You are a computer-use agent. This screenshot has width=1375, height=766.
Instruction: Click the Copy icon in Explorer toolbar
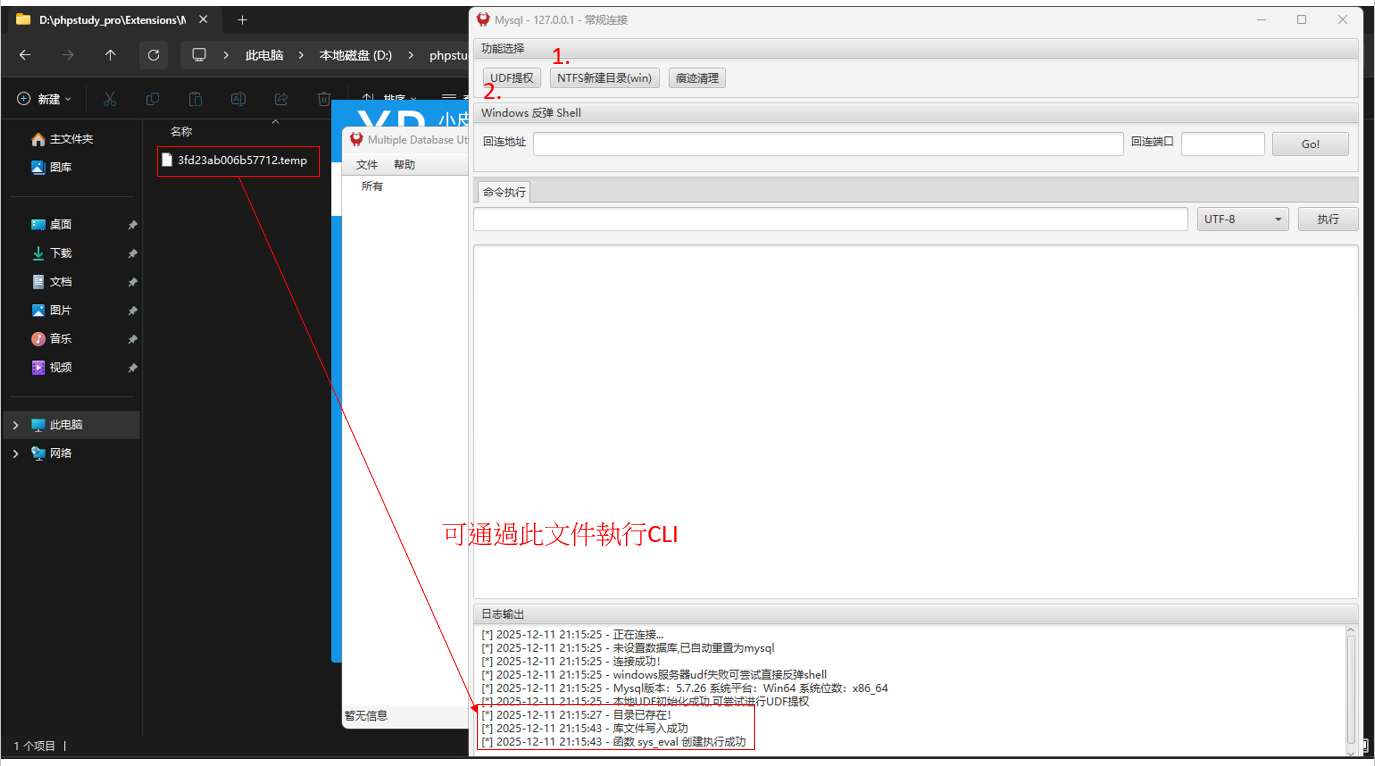click(153, 99)
